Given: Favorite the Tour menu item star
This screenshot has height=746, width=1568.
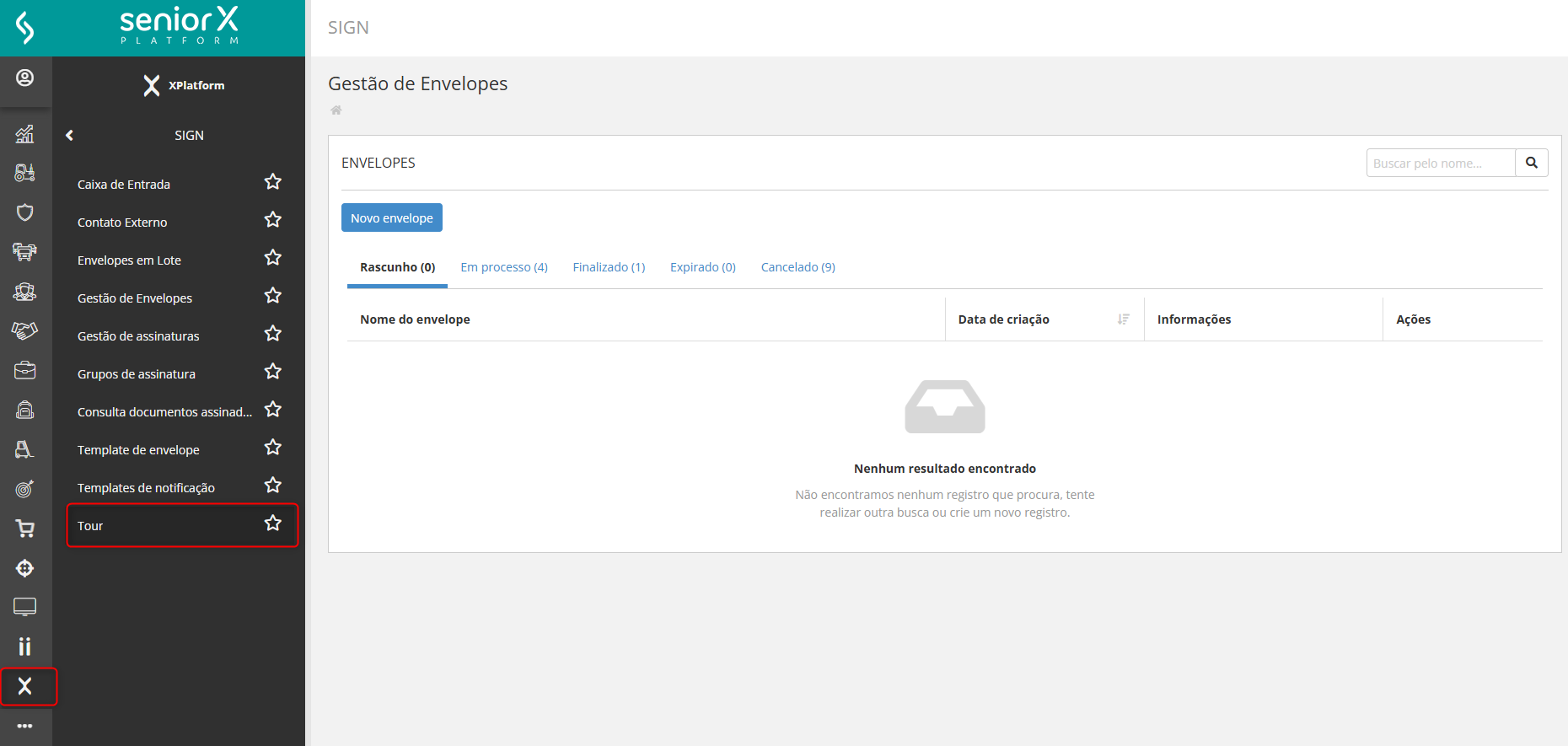Looking at the screenshot, I should [x=273, y=523].
